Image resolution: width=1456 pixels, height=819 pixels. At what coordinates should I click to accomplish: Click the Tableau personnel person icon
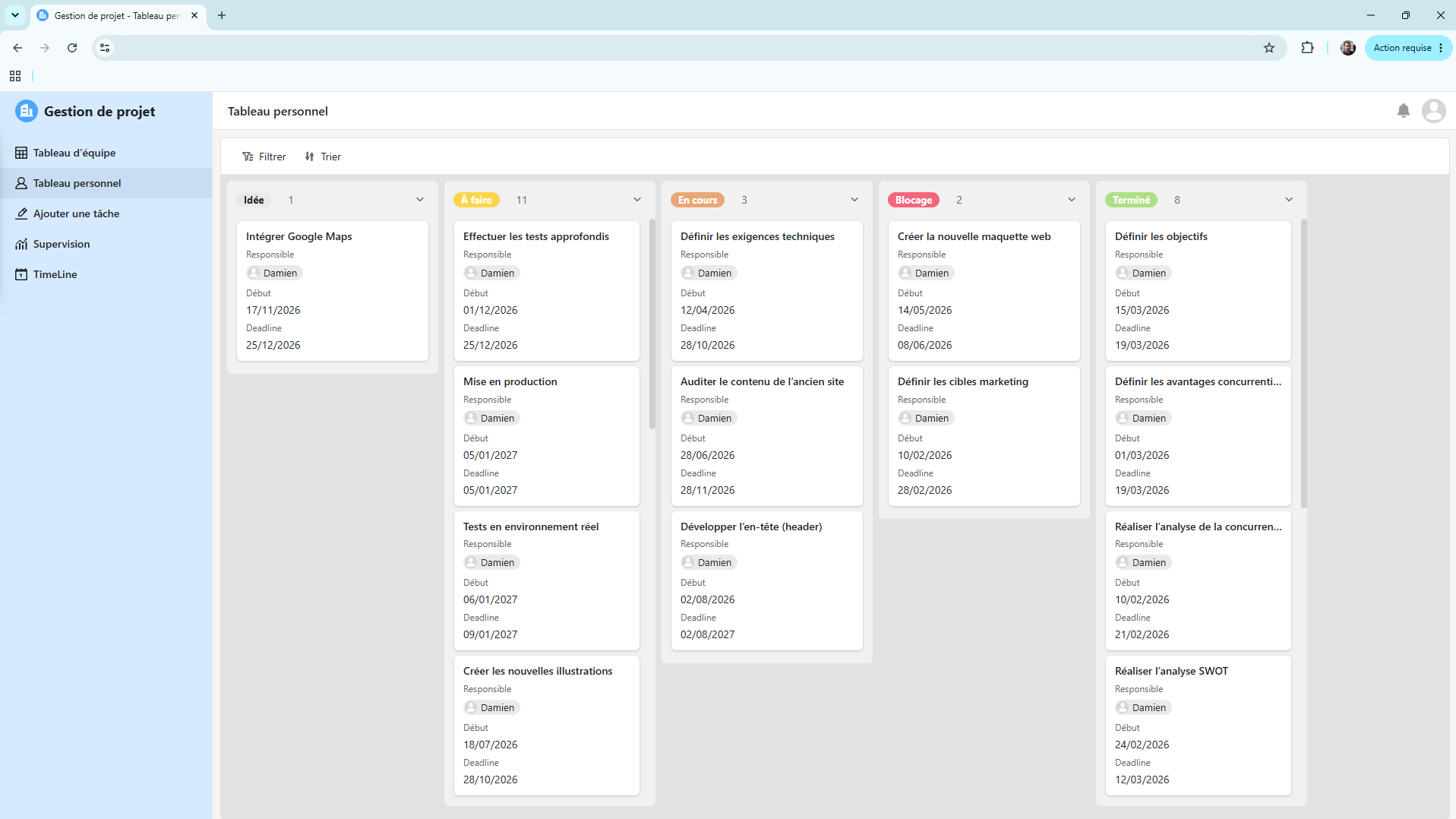21,183
